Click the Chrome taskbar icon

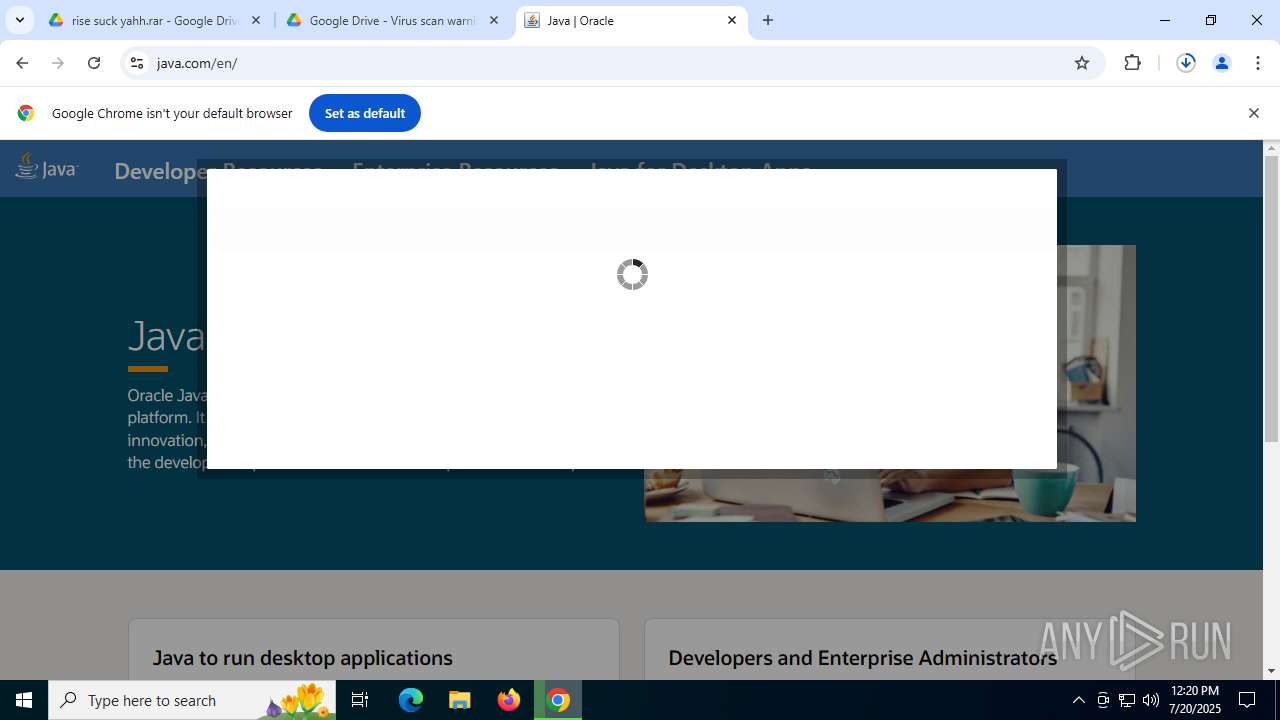pyautogui.click(x=558, y=700)
